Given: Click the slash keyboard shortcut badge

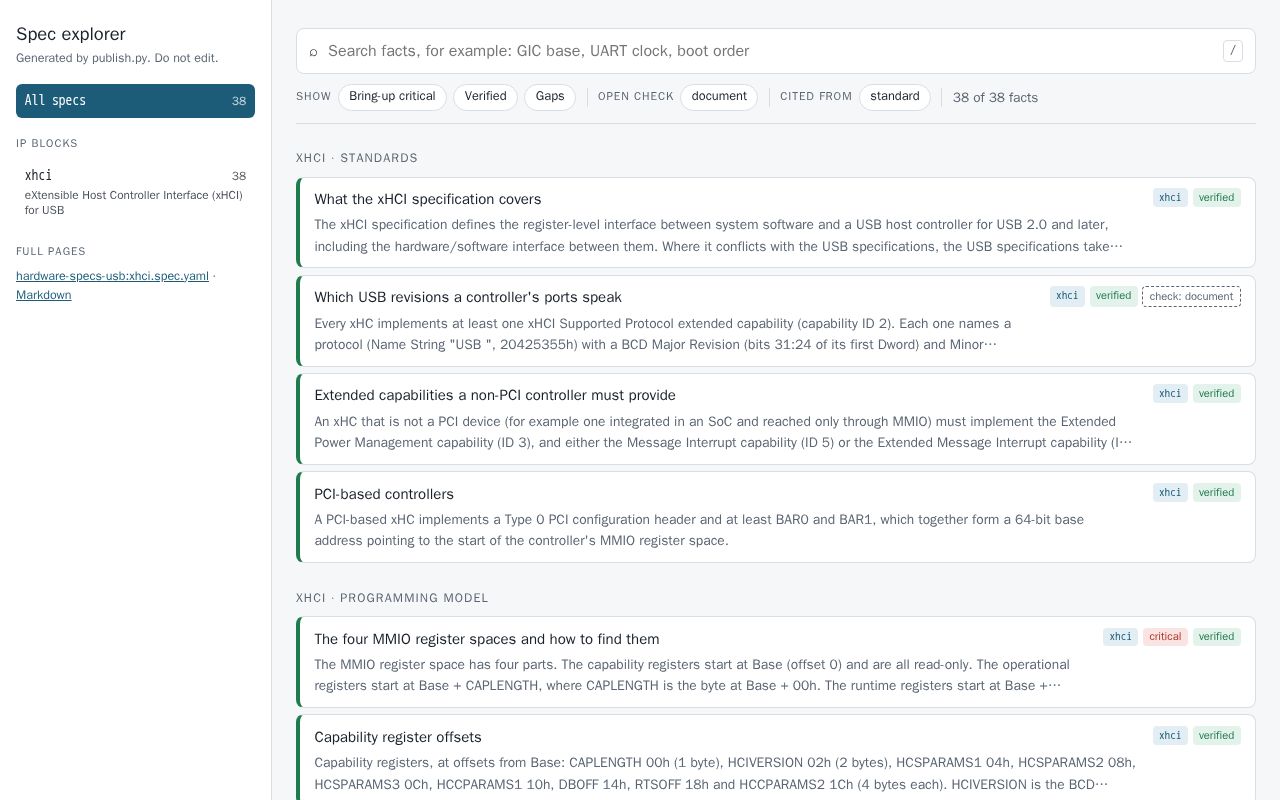Looking at the screenshot, I should click(1233, 51).
